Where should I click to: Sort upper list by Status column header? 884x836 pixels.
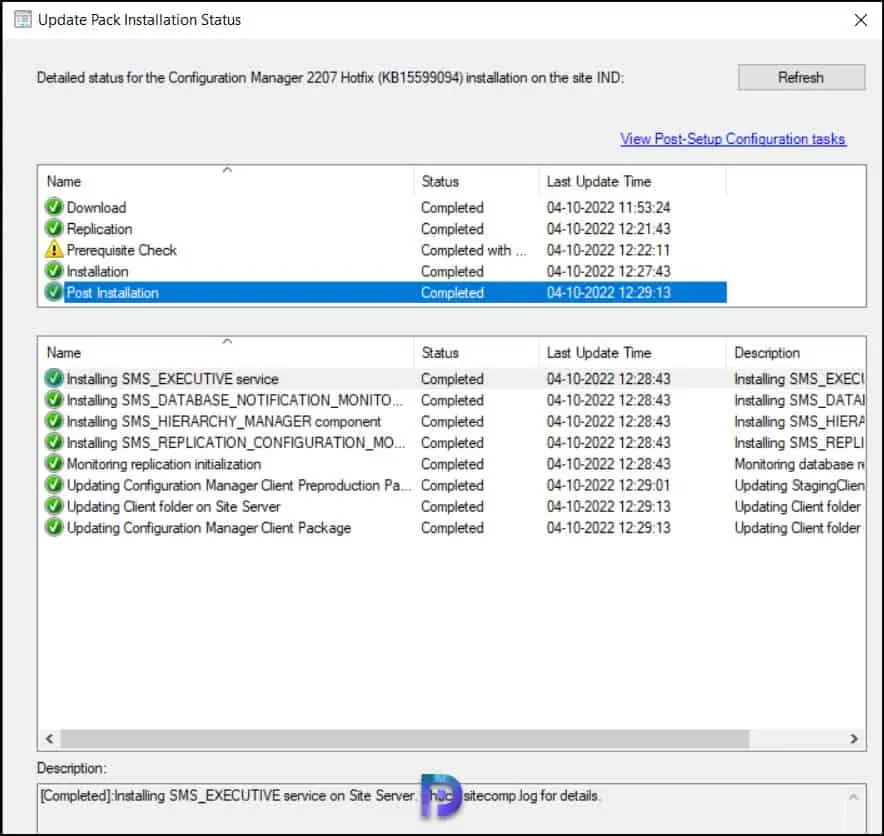tap(477, 181)
